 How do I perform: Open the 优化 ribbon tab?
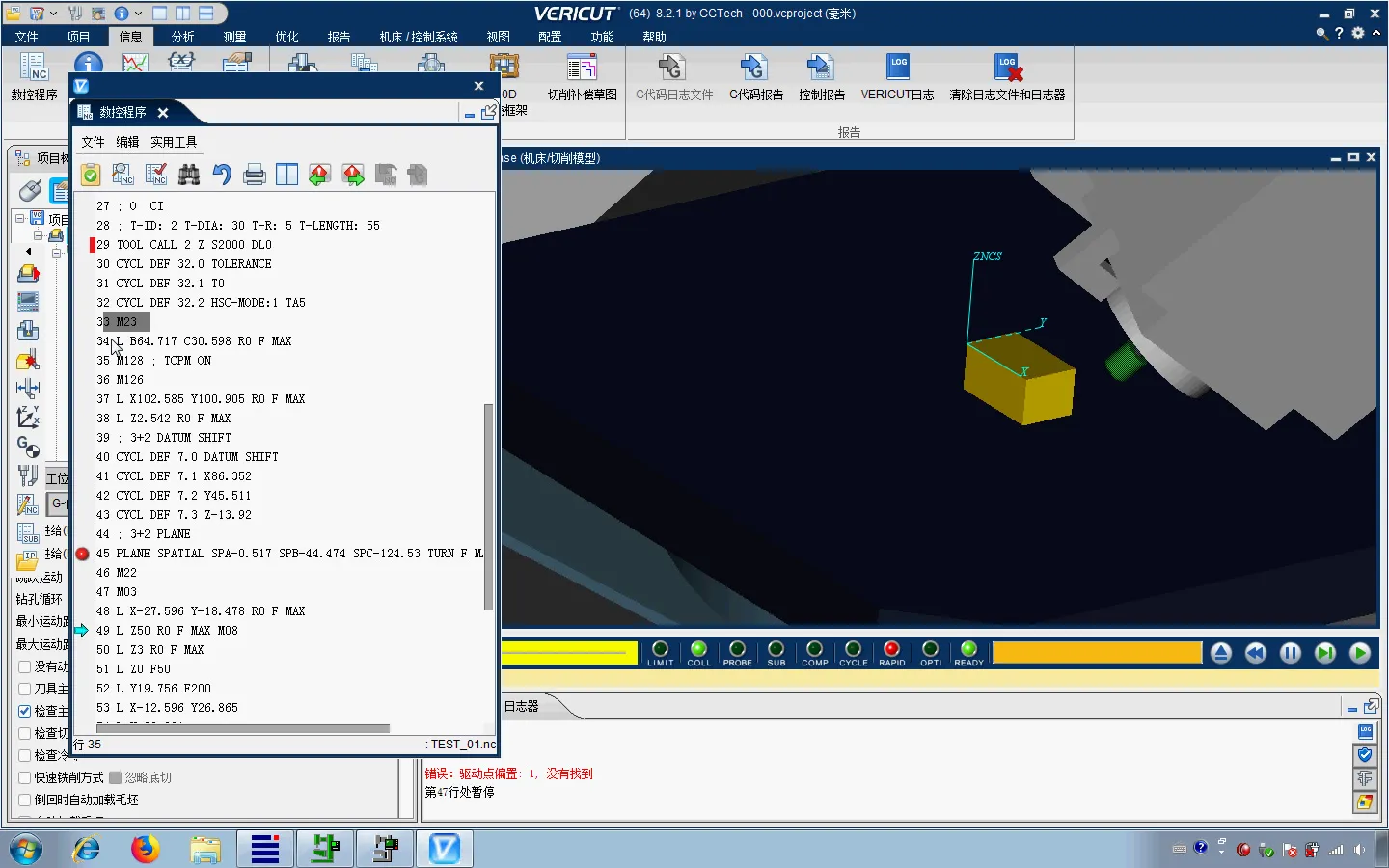pos(286,37)
